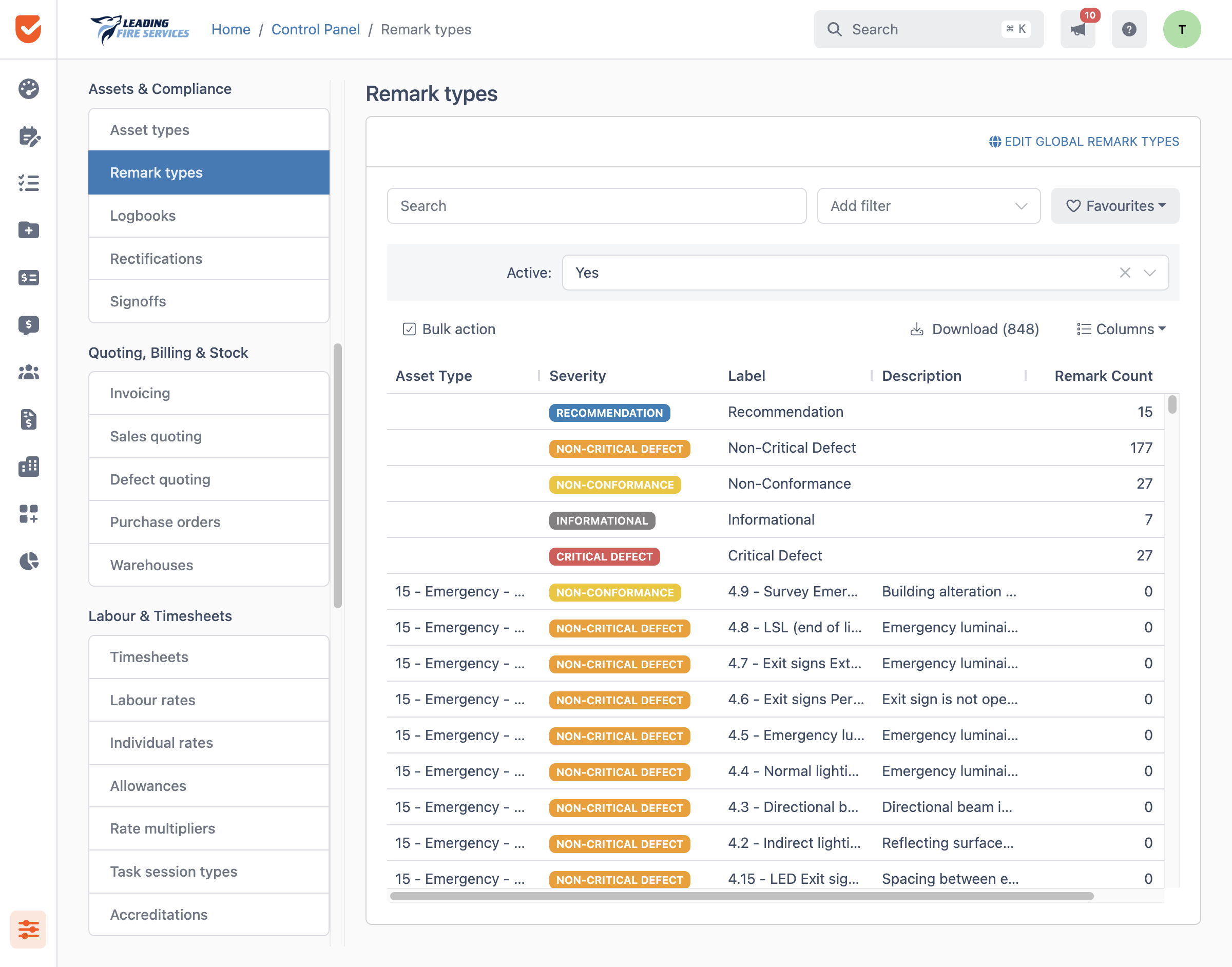Go to Home breadcrumb link
This screenshot has height=967, width=1232.
230,29
